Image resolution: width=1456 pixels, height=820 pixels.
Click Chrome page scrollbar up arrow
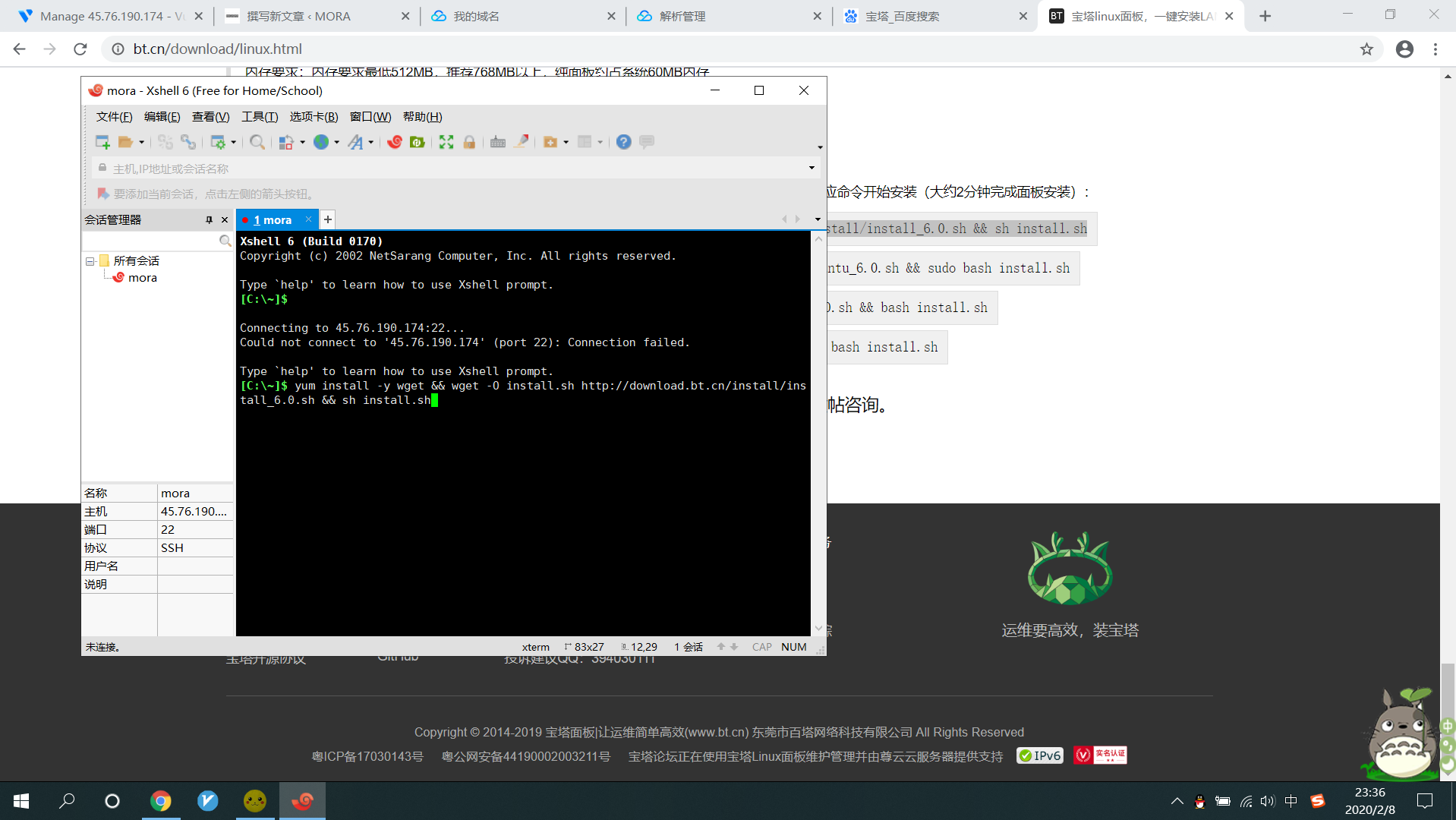1448,76
